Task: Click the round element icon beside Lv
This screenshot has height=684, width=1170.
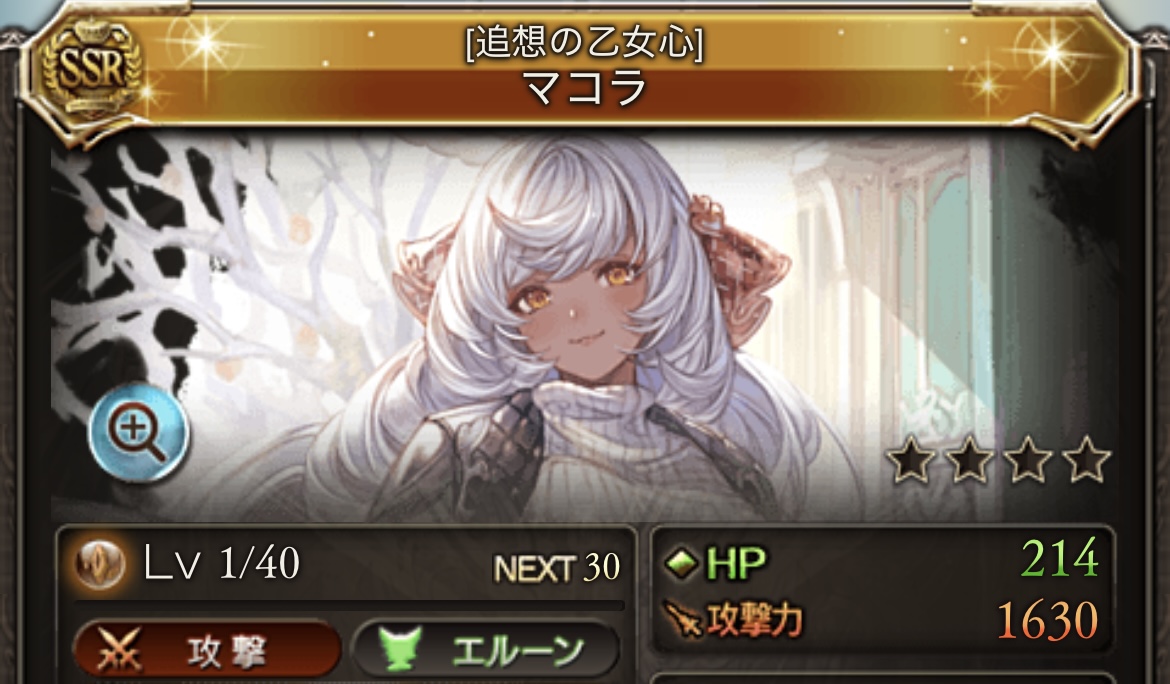Action: coord(99,563)
